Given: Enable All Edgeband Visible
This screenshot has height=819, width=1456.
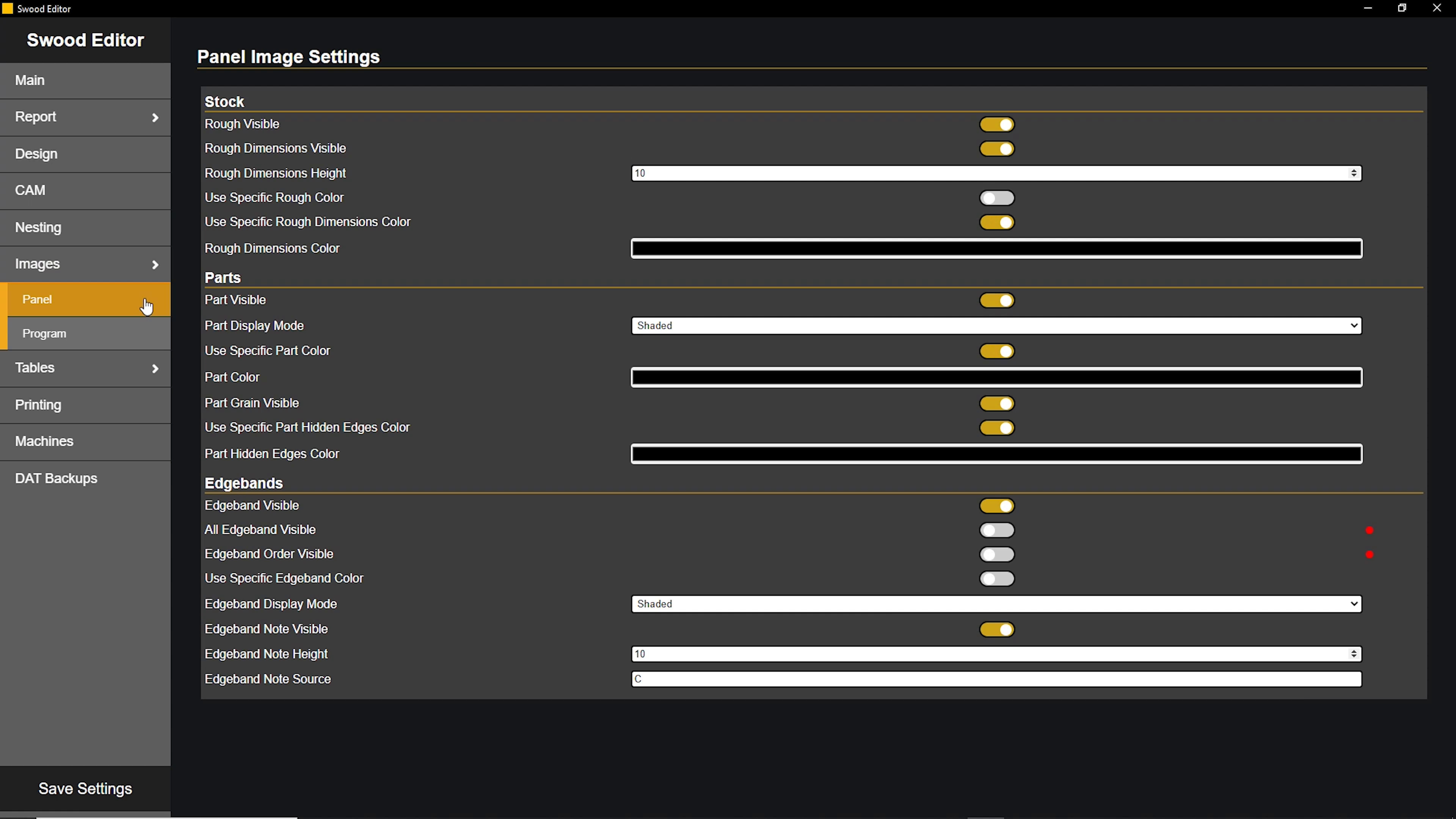Looking at the screenshot, I should tap(996, 530).
